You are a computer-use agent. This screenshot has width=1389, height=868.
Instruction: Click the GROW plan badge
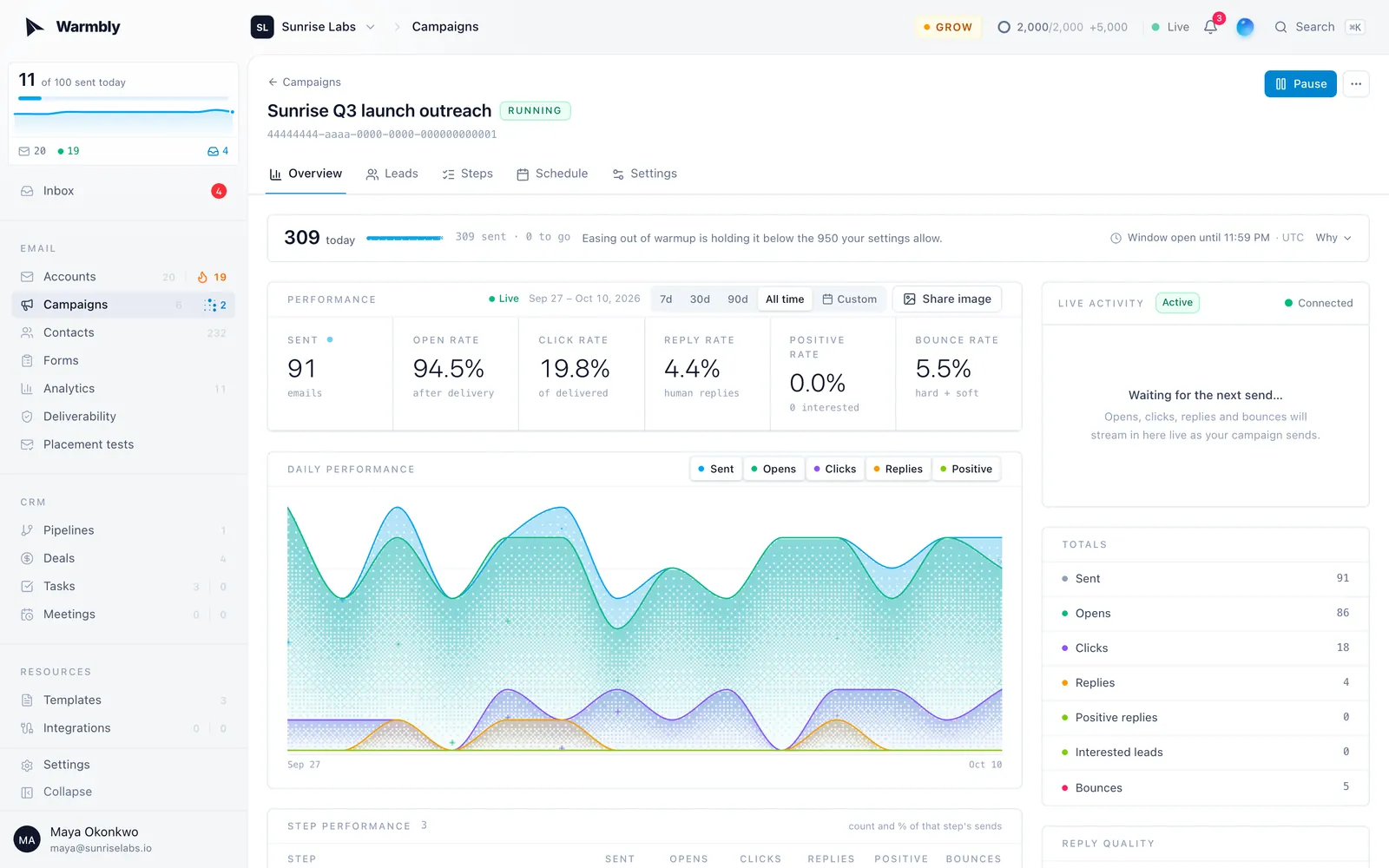948,27
